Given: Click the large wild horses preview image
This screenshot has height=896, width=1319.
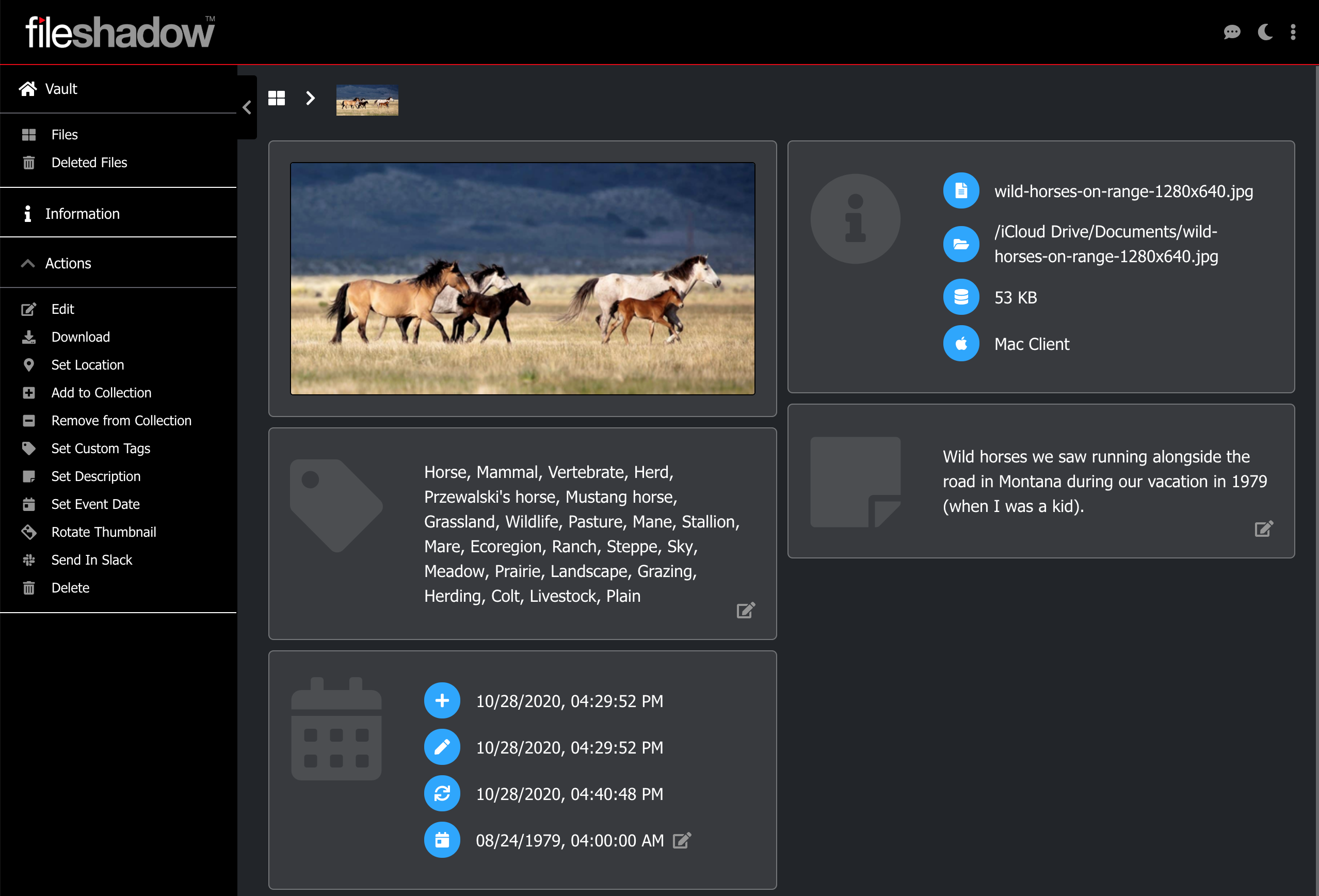Looking at the screenshot, I should (522, 278).
